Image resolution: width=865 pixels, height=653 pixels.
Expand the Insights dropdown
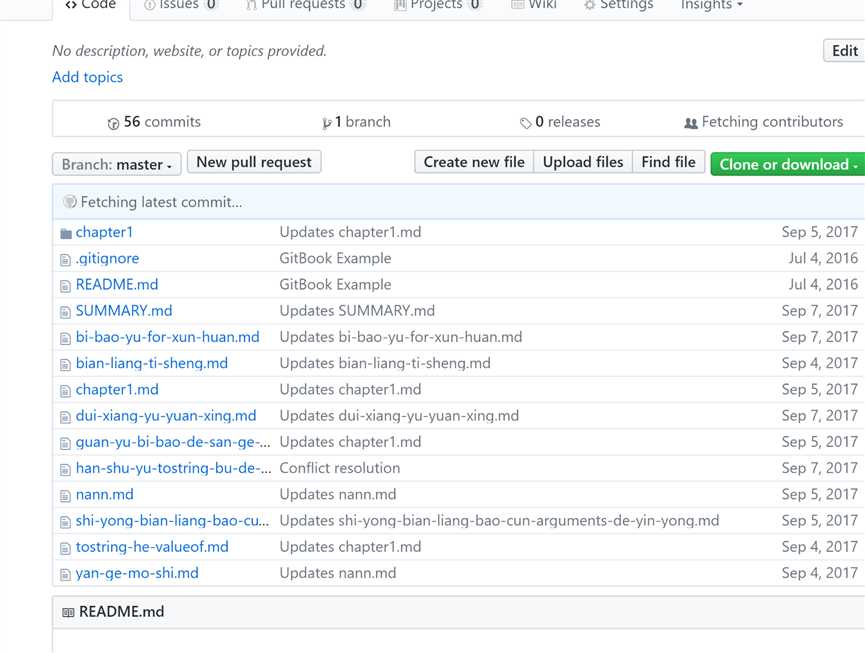712,4
